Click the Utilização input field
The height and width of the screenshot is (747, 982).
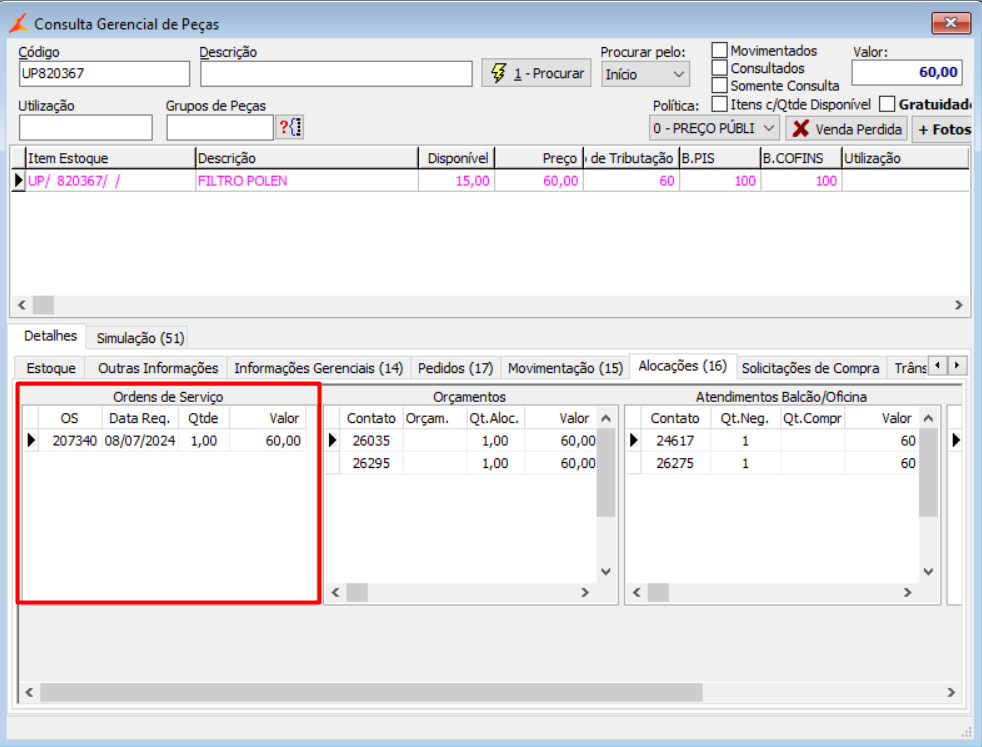(x=86, y=128)
